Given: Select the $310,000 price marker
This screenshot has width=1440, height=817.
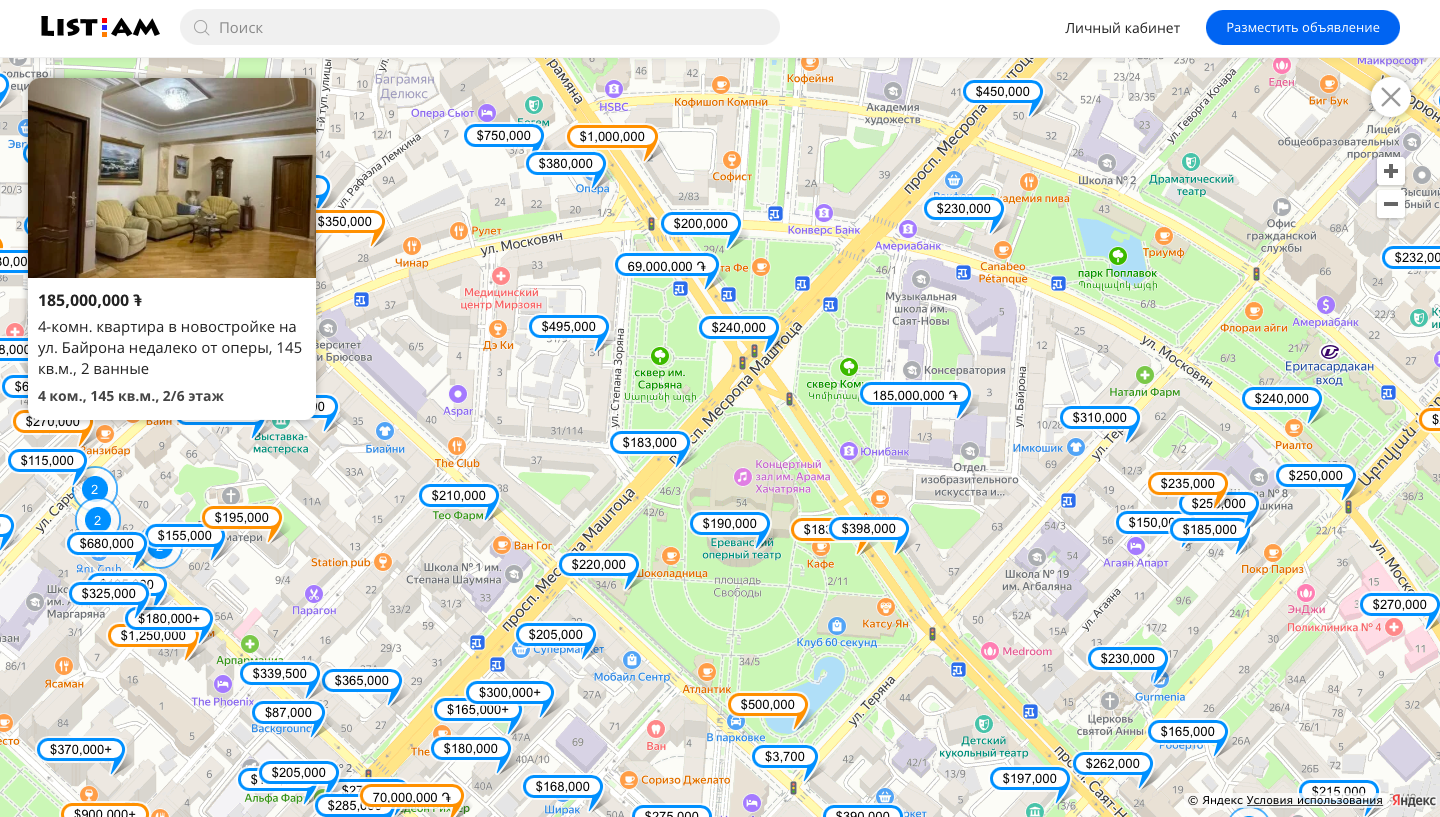Looking at the screenshot, I should click(1100, 418).
